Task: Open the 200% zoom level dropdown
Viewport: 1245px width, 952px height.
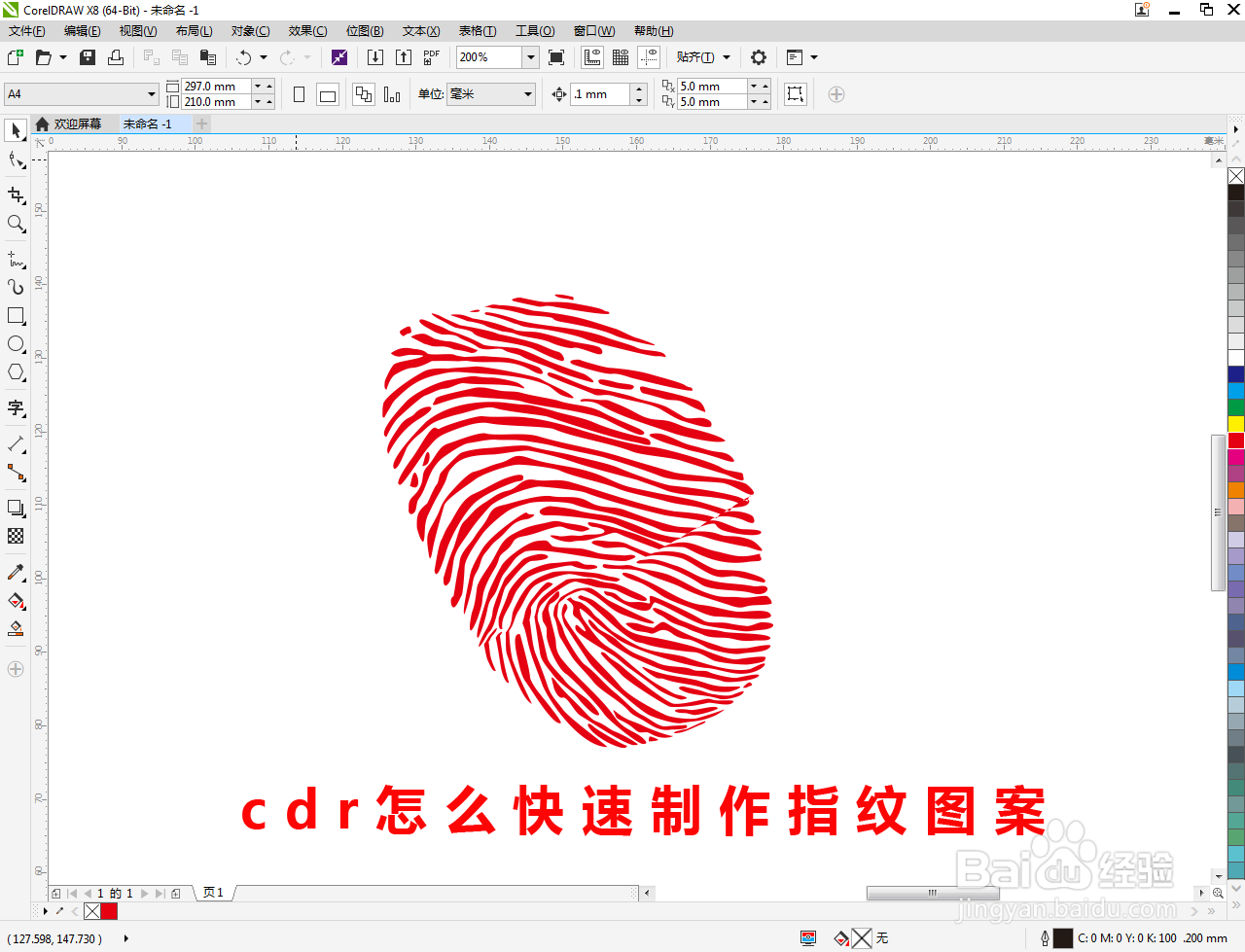Action: (531, 57)
